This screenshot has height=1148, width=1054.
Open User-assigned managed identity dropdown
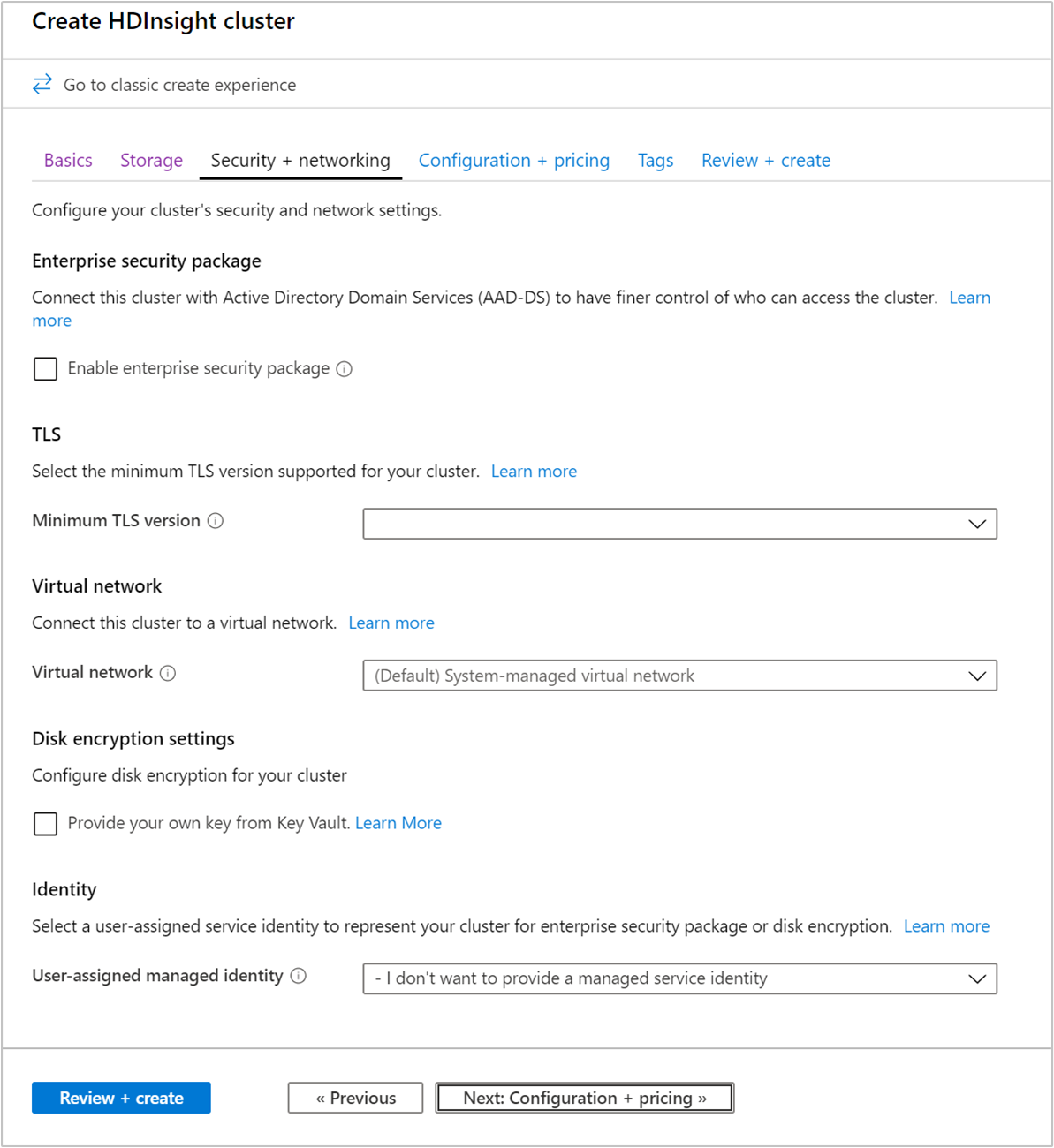679,978
